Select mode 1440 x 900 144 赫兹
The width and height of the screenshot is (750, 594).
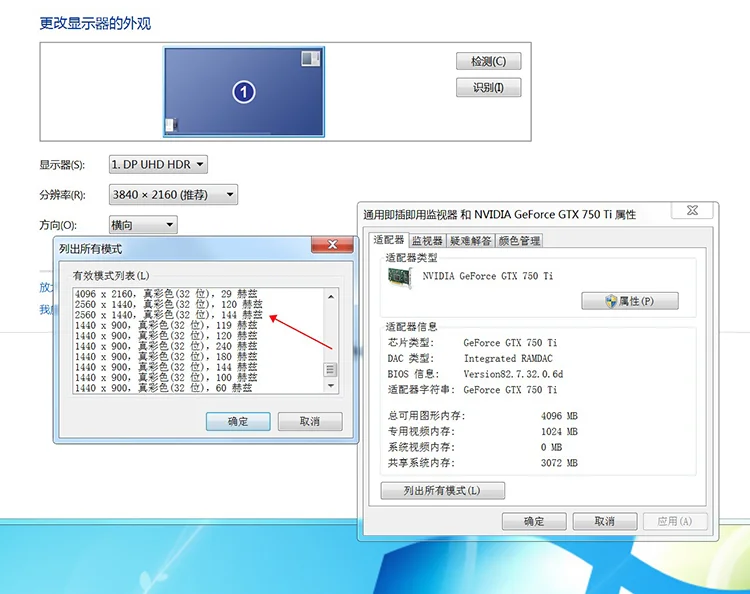166,367
